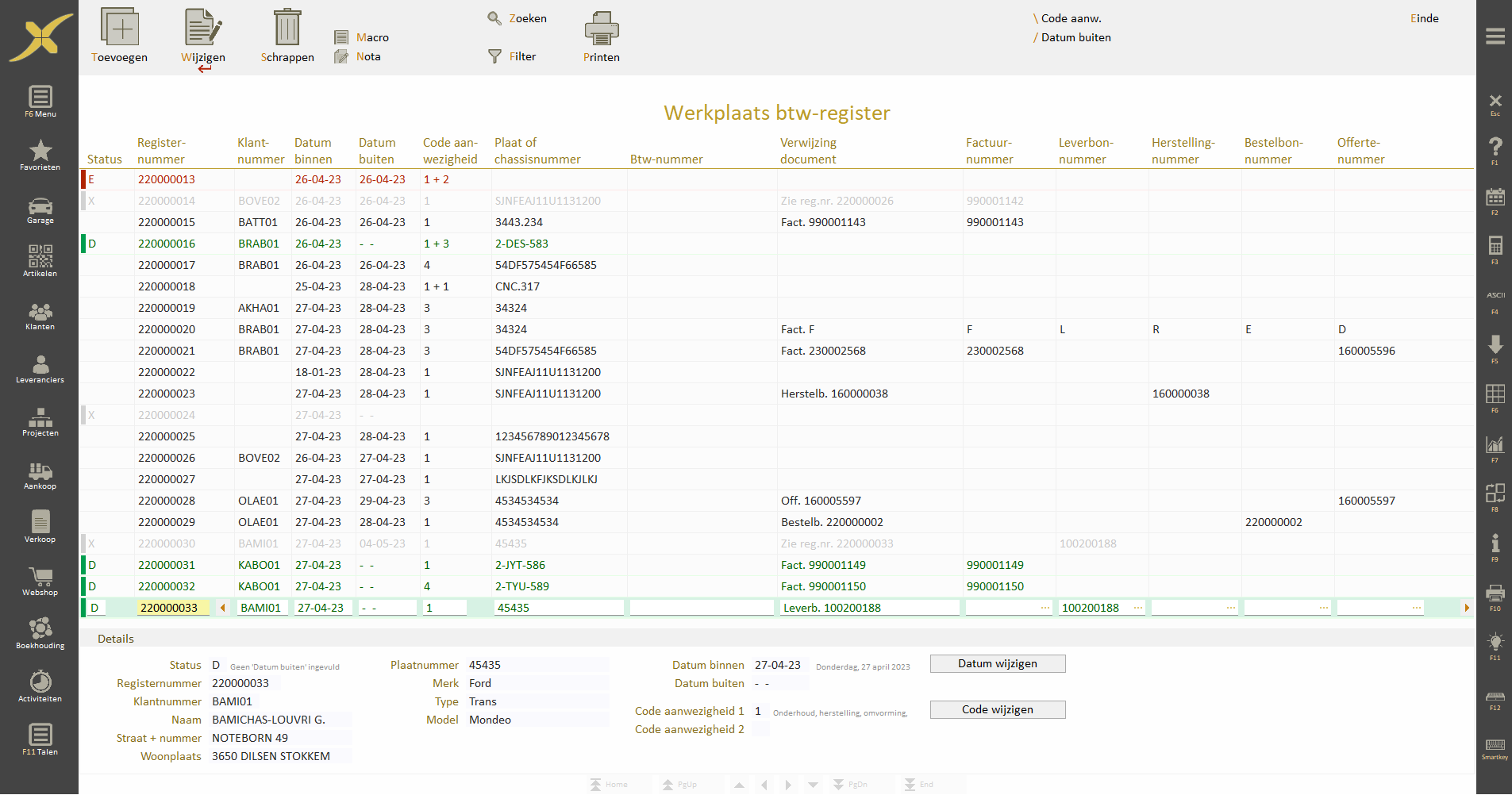The width and height of the screenshot is (1512, 795).
Task: Click the Wijzigen edit icon
Action: tap(203, 27)
